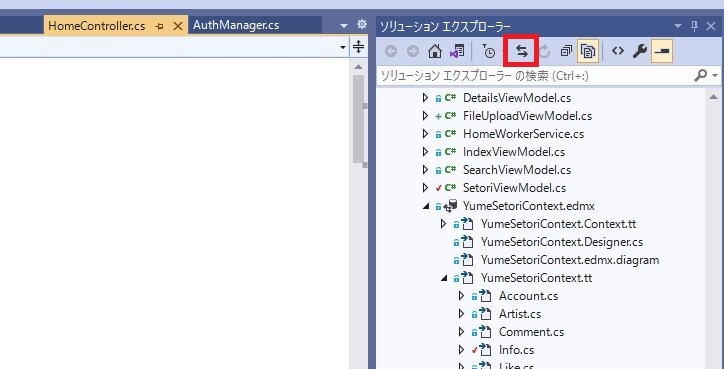724x369 pixels.
Task: Click the Solution Explorer scrollbar up arrow
Action: point(713,97)
